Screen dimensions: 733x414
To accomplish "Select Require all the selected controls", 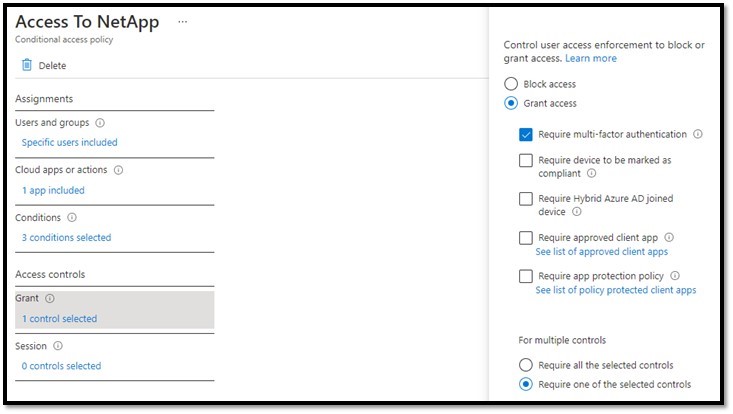I will pos(526,365).
